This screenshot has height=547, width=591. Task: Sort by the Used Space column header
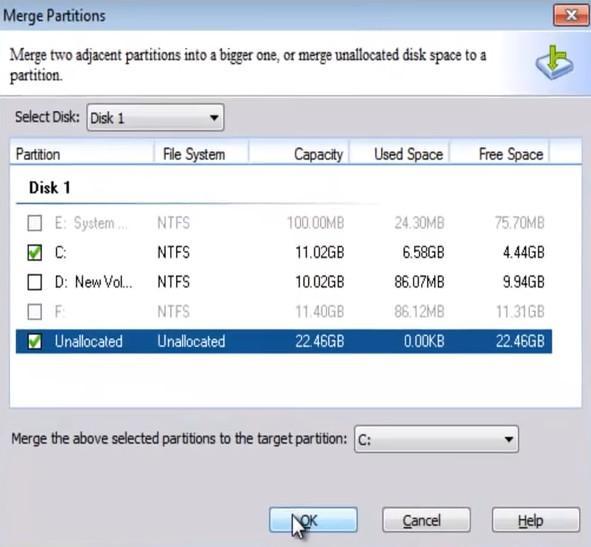pyautogui.click(x=400, y=154)
